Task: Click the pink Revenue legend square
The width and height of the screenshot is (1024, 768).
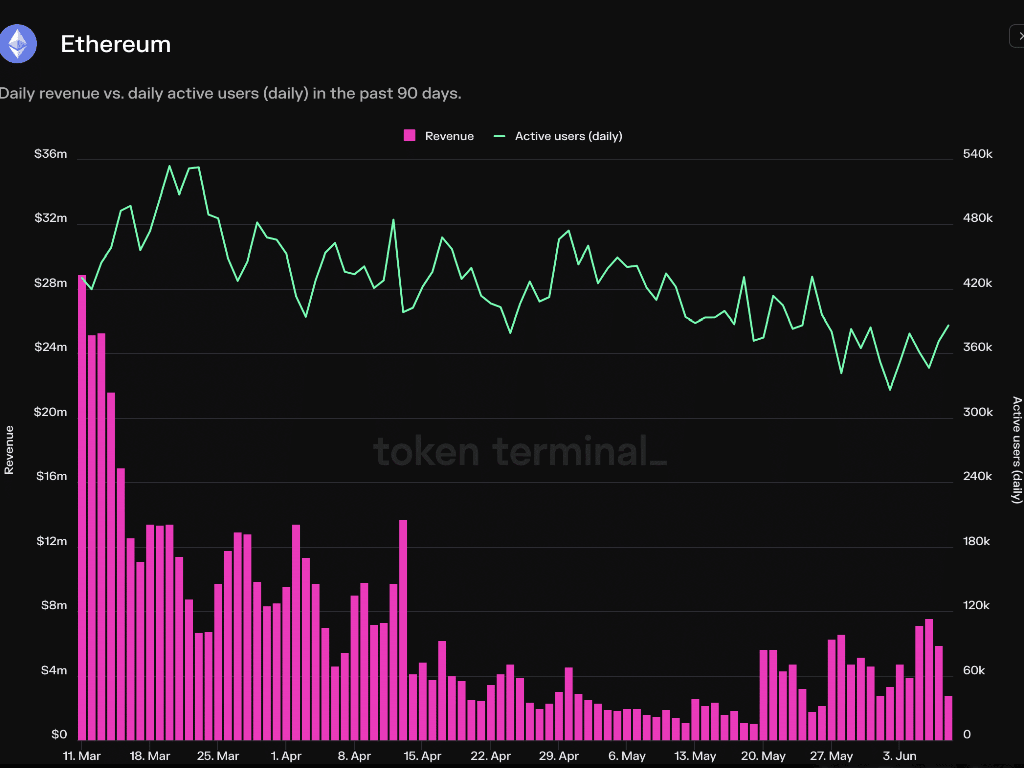Action: [409, 136]
